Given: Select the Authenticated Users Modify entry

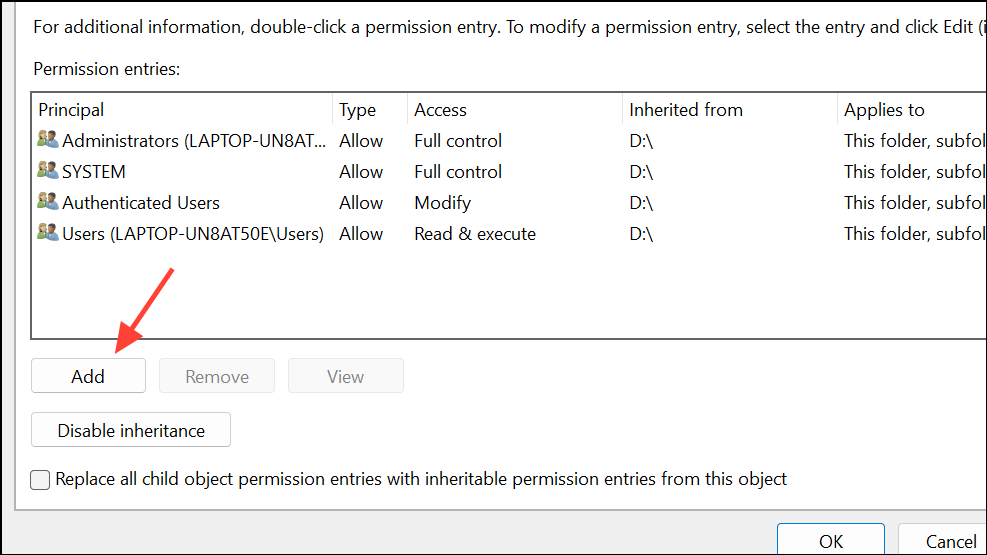Looking at the screenshot, I should 442,203.
